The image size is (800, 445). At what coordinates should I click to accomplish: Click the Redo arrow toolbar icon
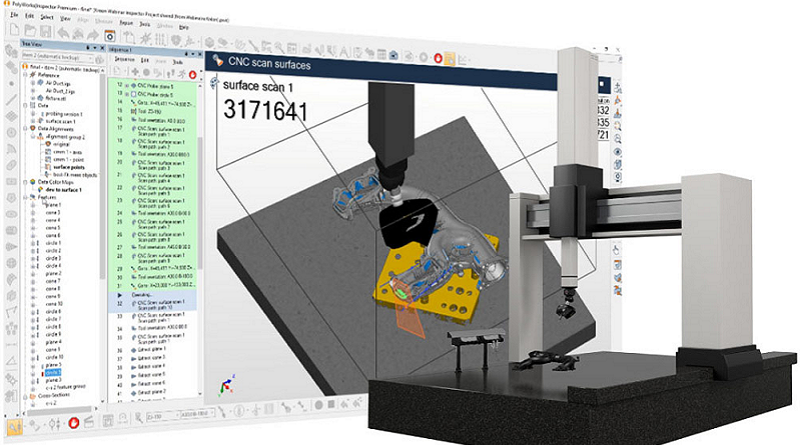point(93,35)
